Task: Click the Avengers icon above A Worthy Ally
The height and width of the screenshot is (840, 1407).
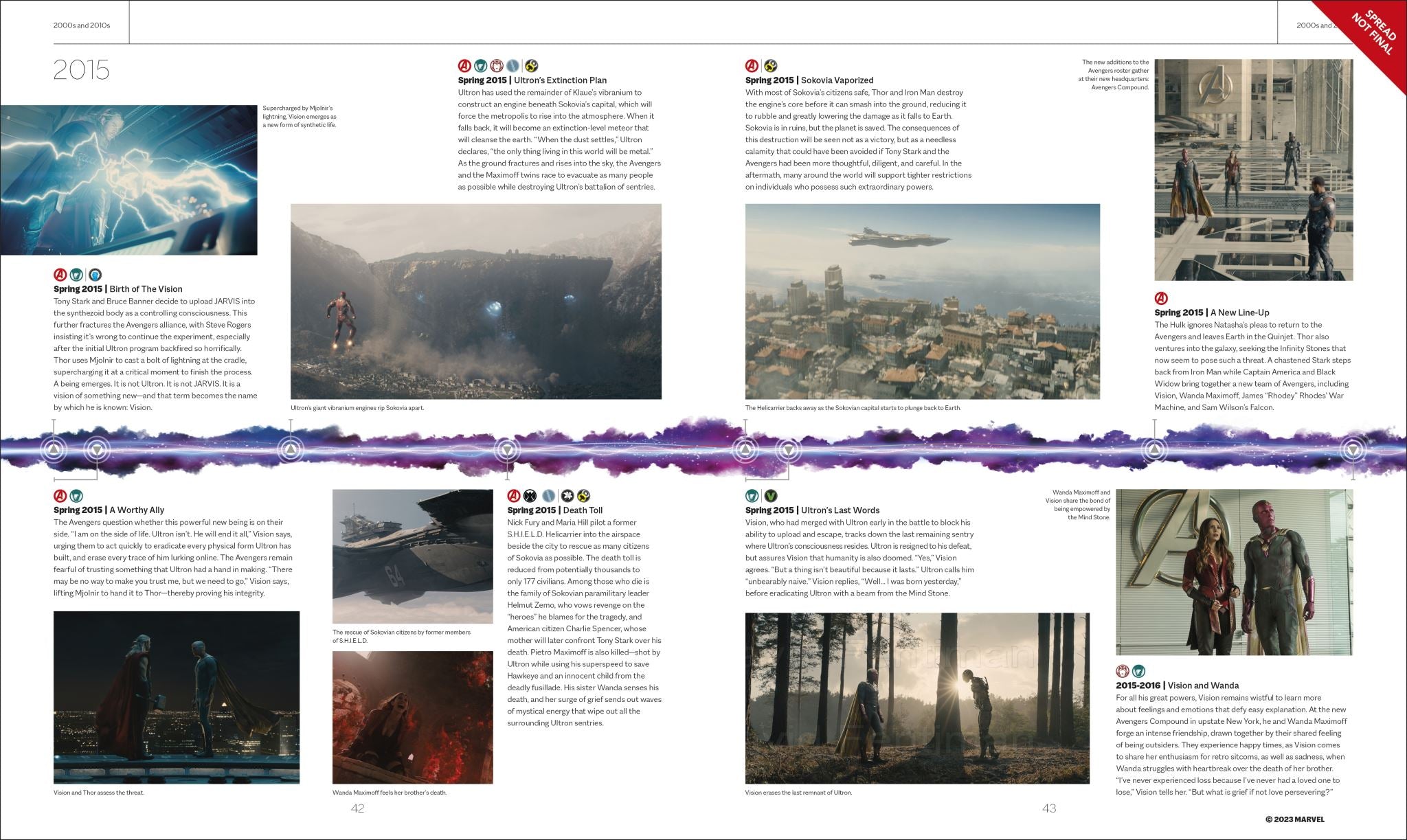Action: 60,496
